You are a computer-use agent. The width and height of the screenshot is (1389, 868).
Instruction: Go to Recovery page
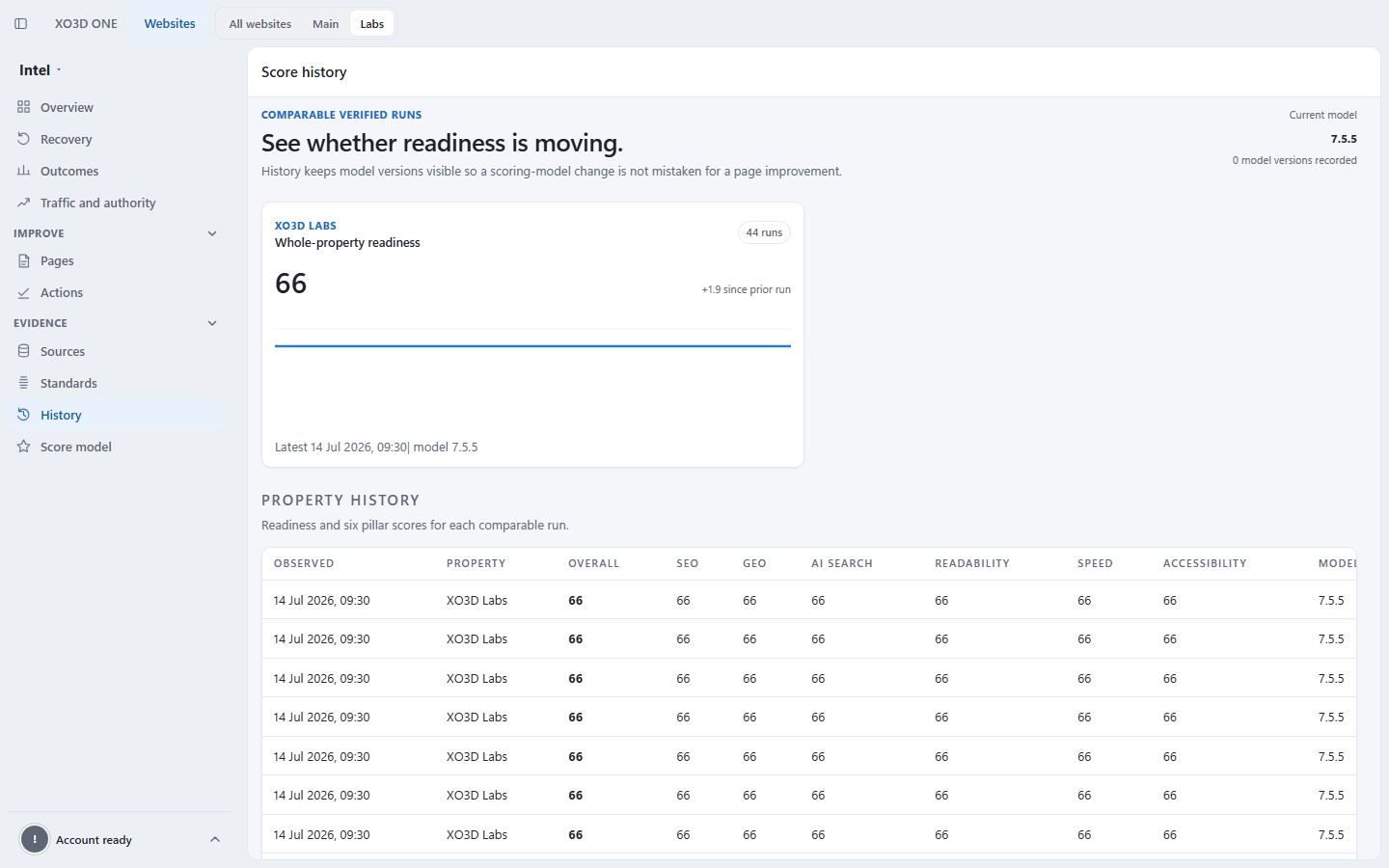pyautogui.click(x=116, y=139)
